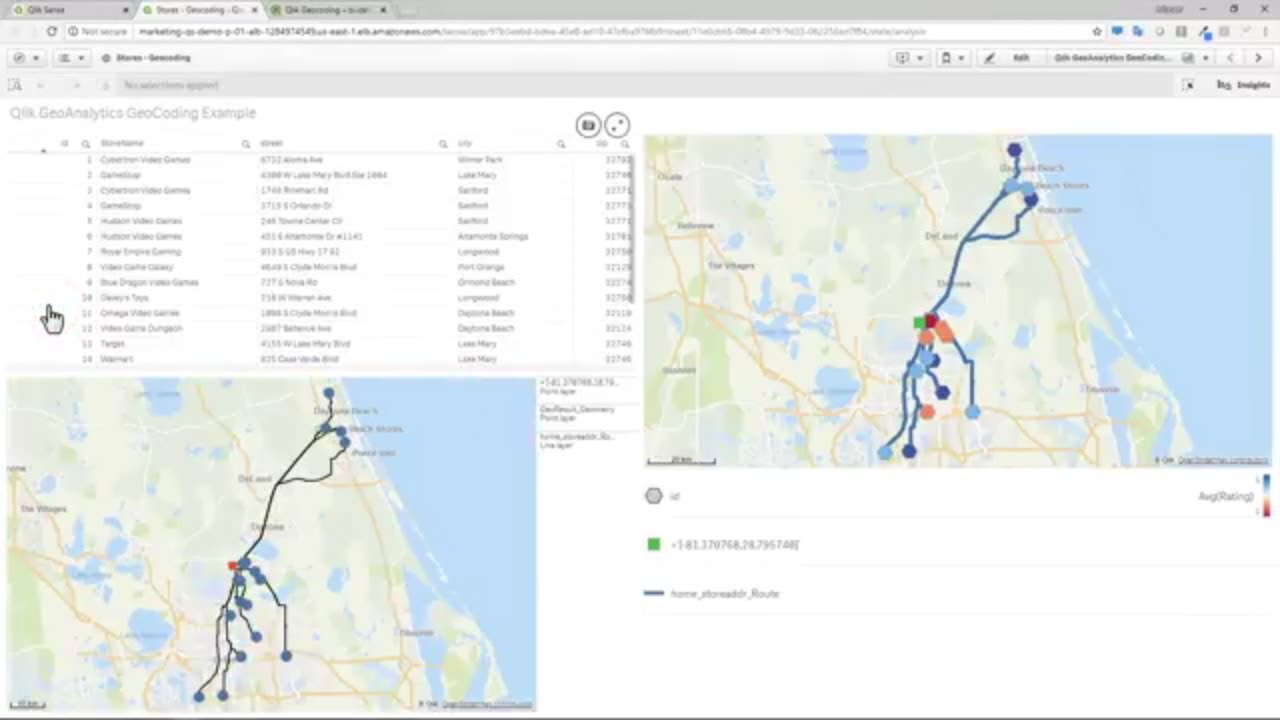Expand table to full screen
Image resolution: width=1280 pixels, height=720 pixels.
coord(618,125)
